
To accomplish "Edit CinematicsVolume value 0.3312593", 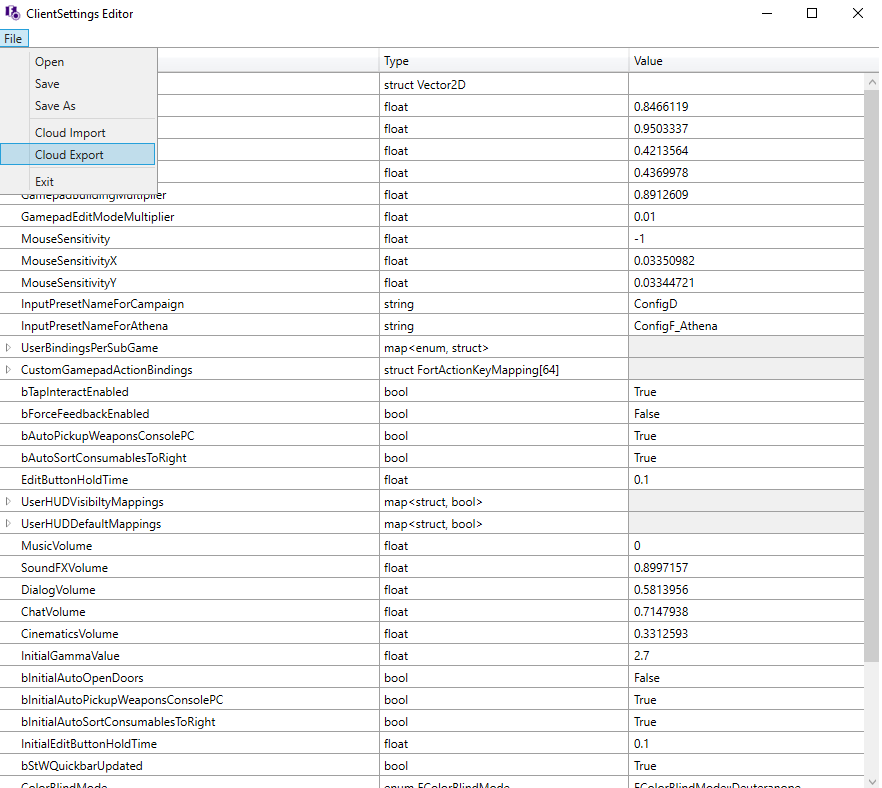I will click(x=746, y=633).
